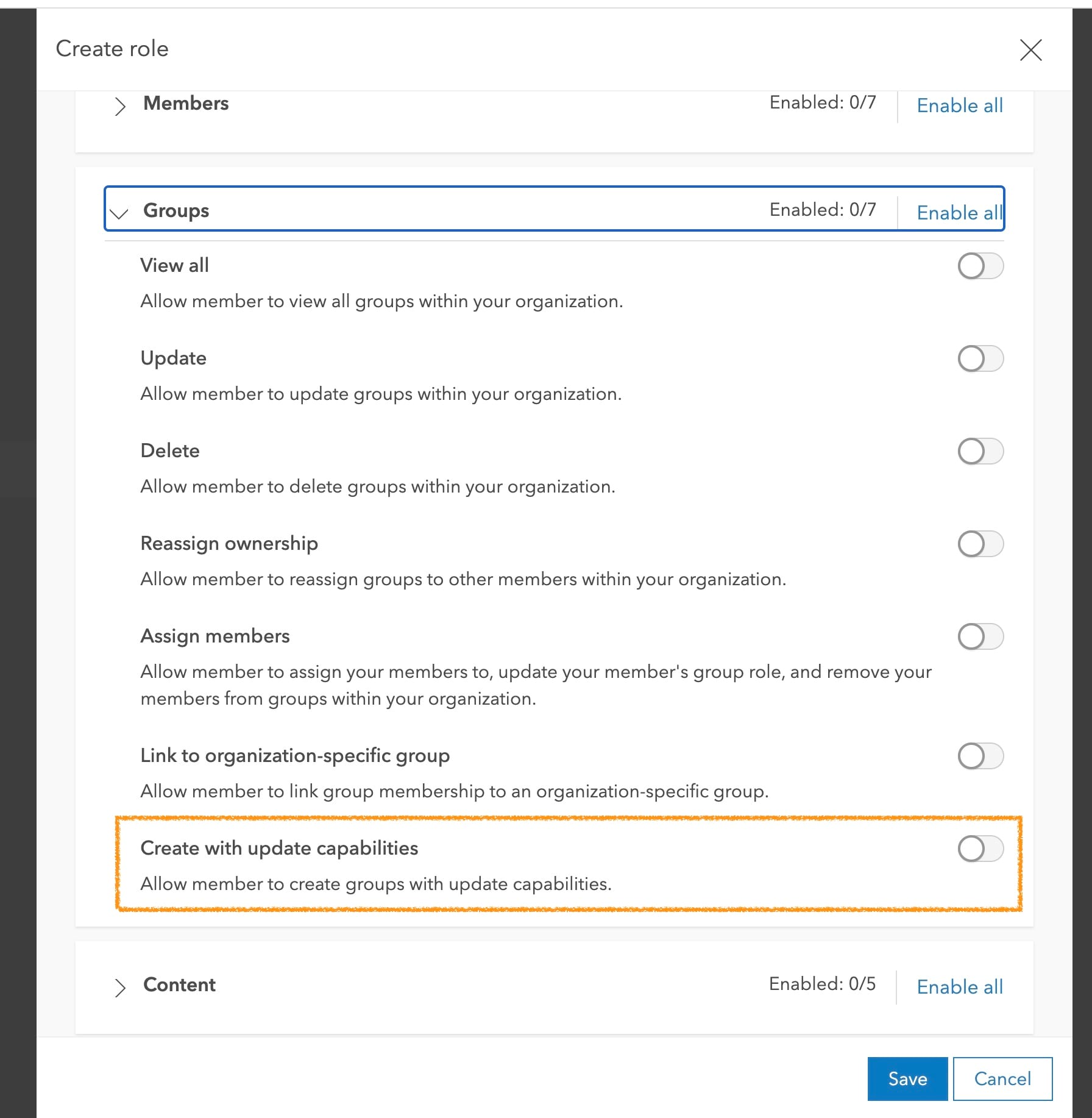
Task: Click the Content section heading
Action: [179, 984]
